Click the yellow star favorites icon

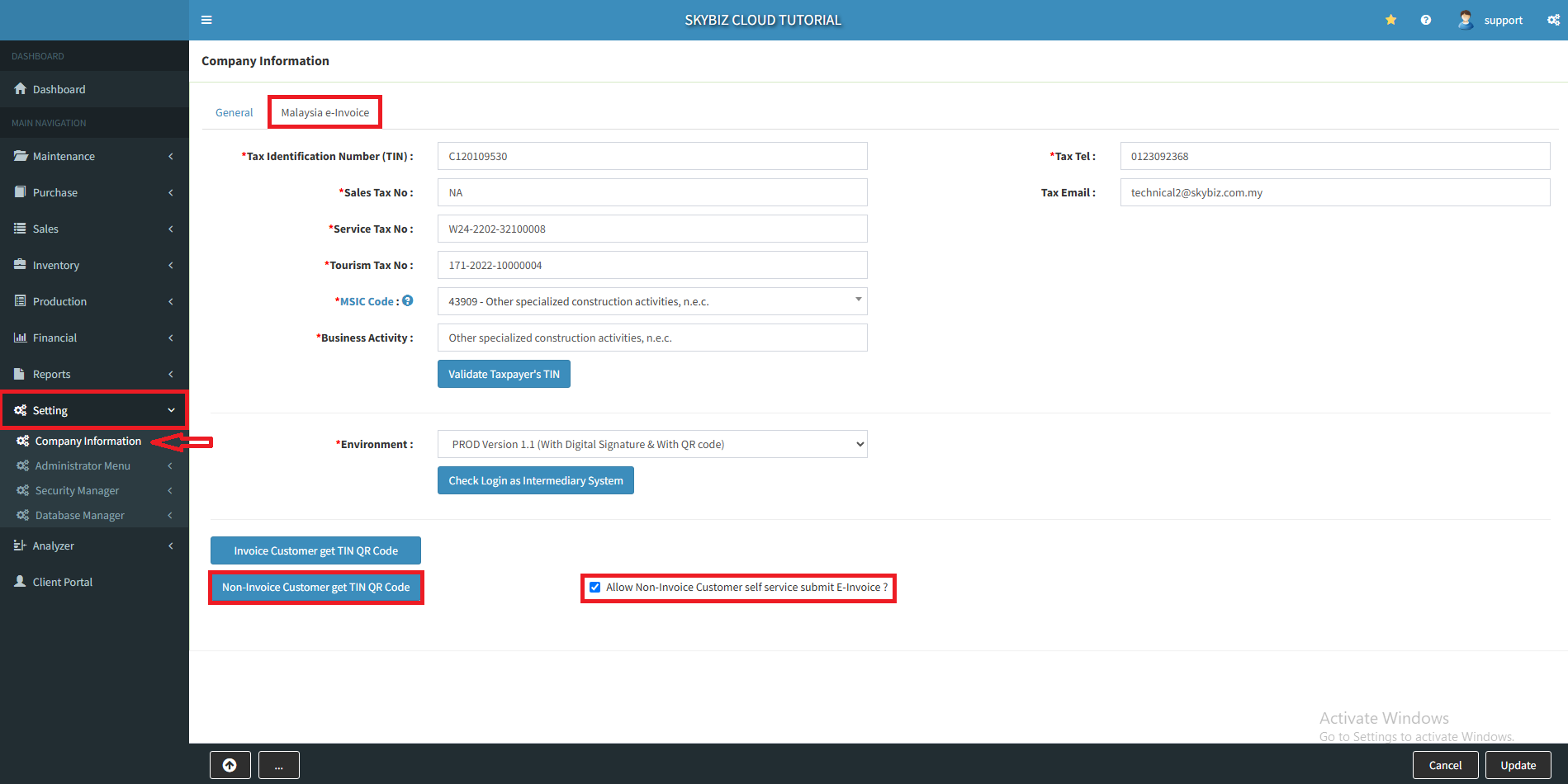tap(1390, 20)
